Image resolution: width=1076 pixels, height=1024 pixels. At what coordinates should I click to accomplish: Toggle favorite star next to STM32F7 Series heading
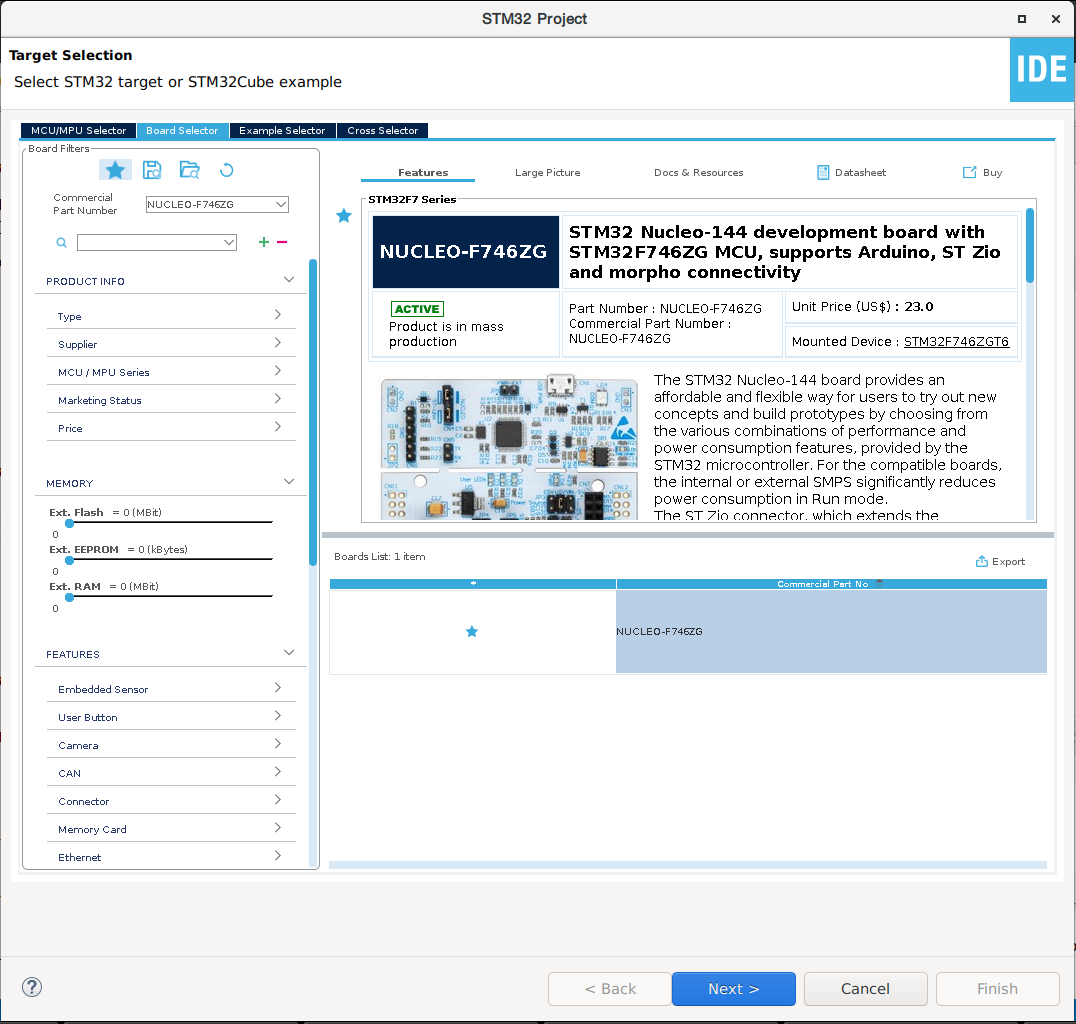tap(344, 216)
